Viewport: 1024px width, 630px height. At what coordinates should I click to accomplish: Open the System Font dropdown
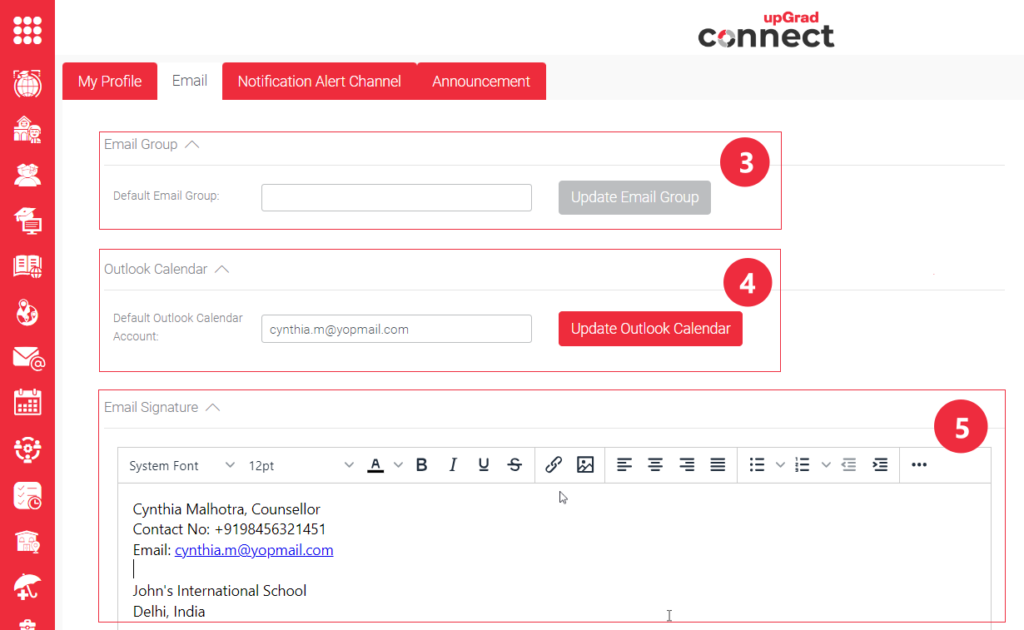tap(181, 466)
